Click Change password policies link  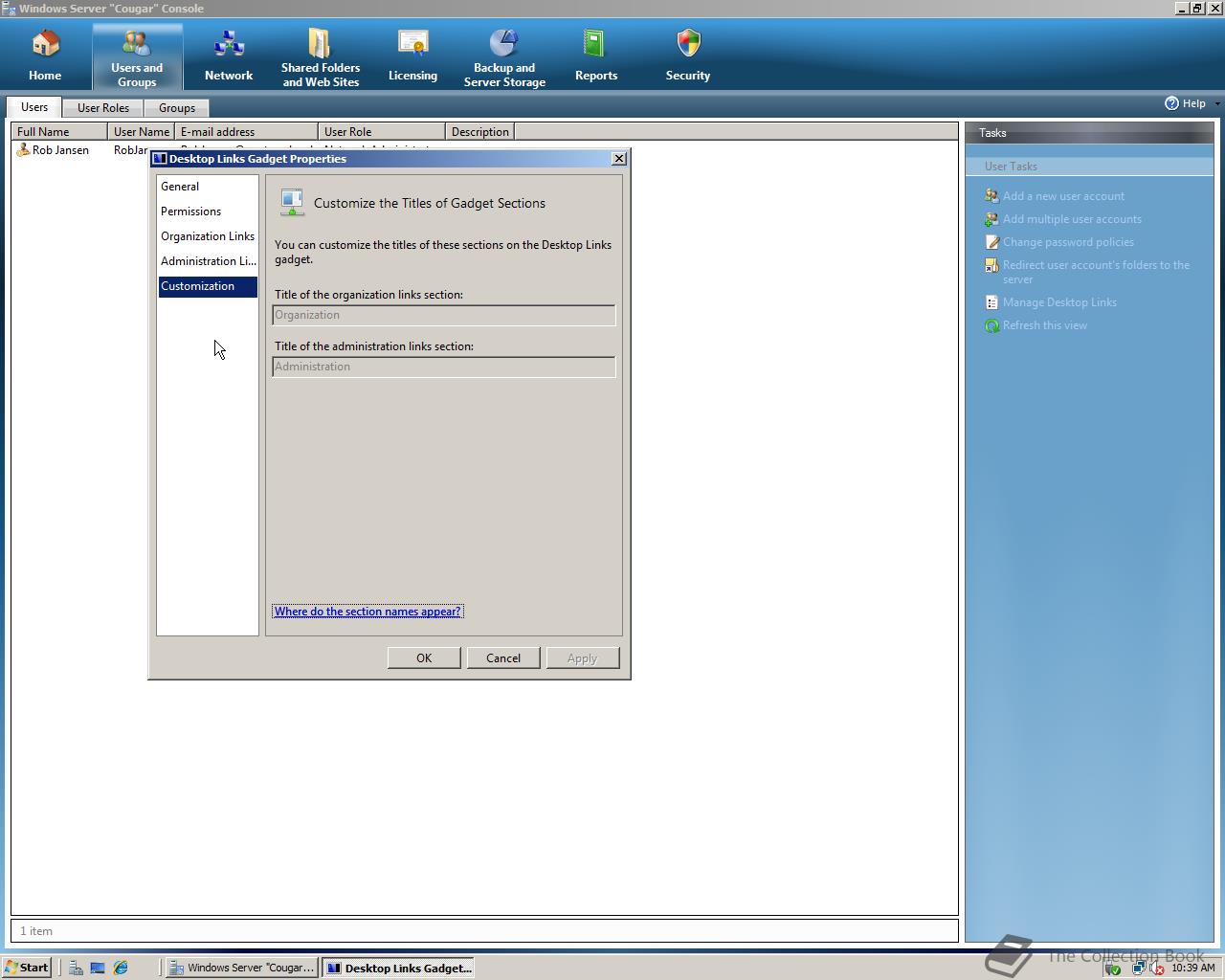[x=1068, y=241]
